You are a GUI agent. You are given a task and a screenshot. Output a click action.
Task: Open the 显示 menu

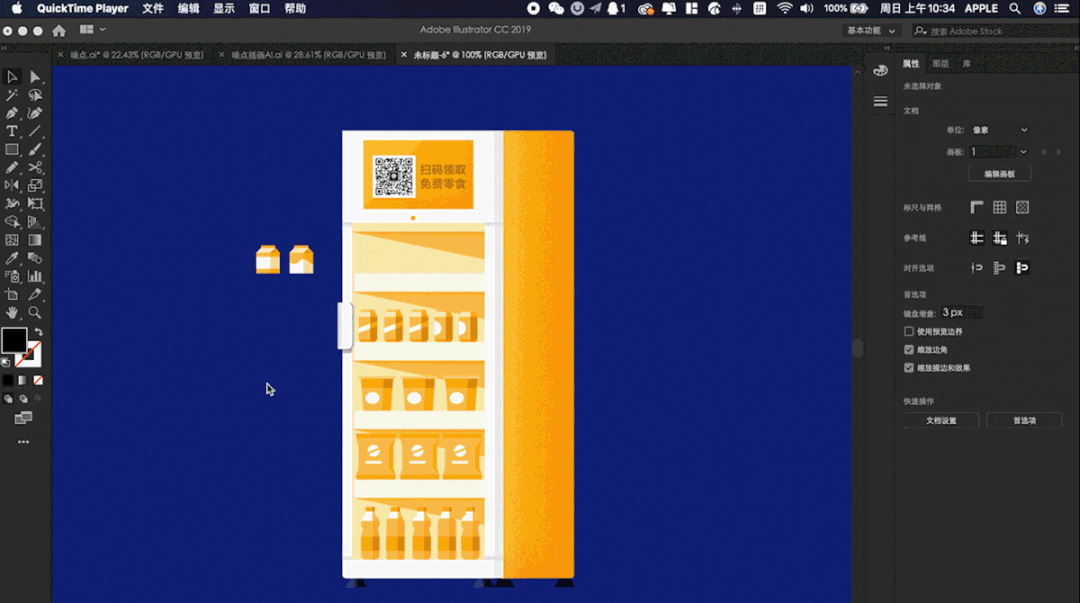224,8
